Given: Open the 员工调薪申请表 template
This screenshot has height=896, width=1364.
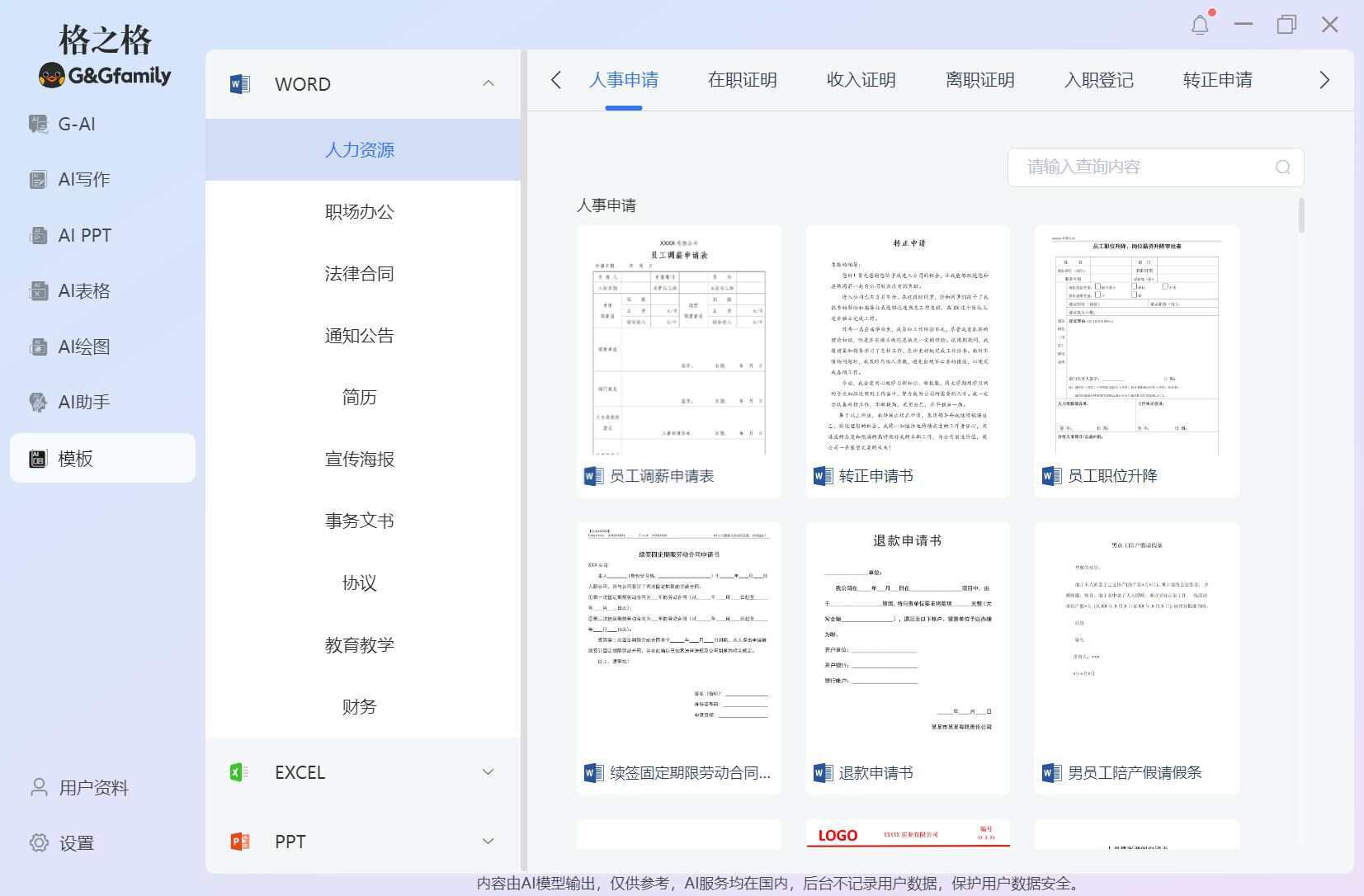Looking at the screenshot, I should (678, 361).
